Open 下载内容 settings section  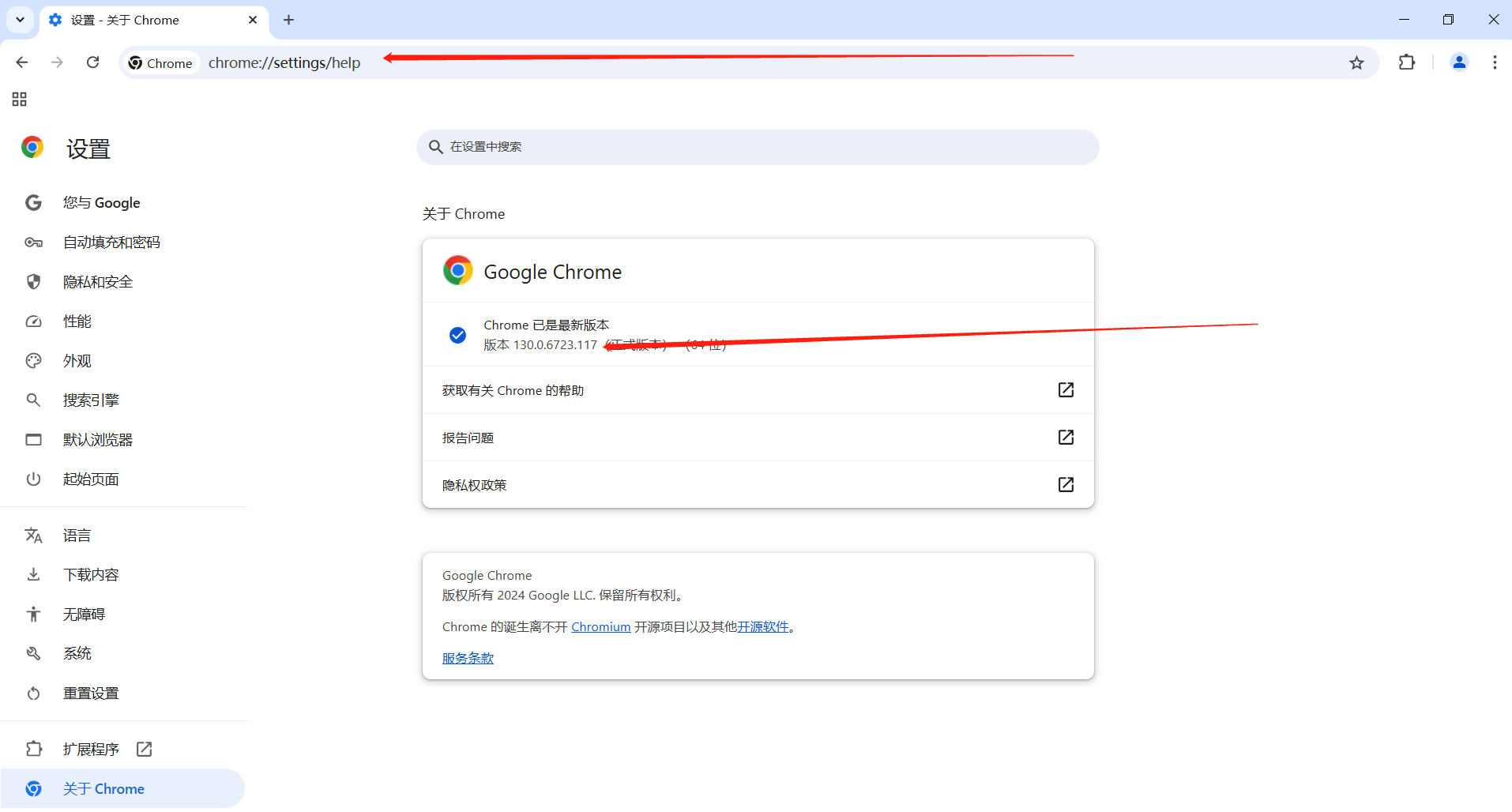[123, 575]
